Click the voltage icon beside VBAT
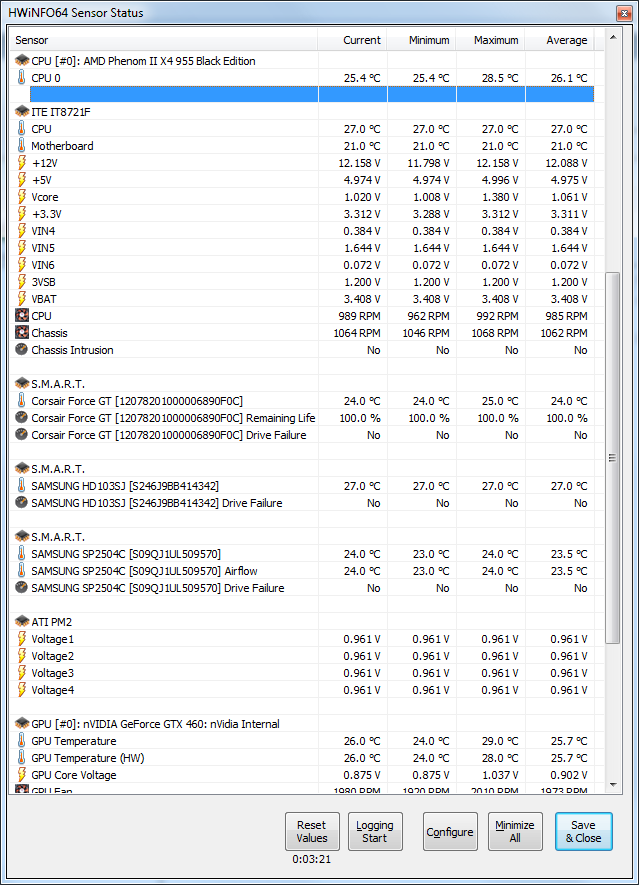The height and width of the screenshot is (885, 639). [x=21, y=298]
